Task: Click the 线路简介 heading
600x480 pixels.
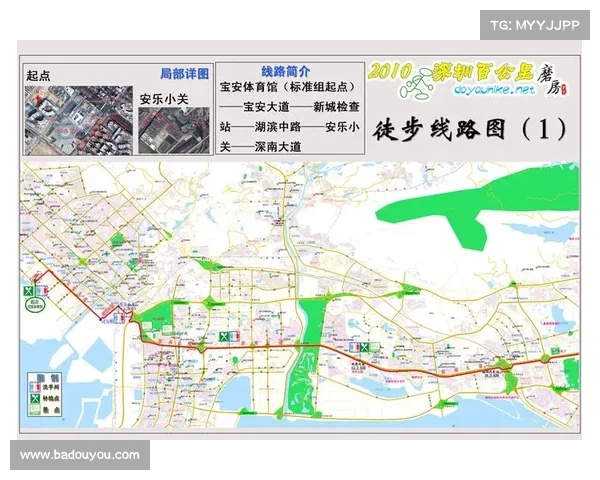Action: click(x=285, y=71)
